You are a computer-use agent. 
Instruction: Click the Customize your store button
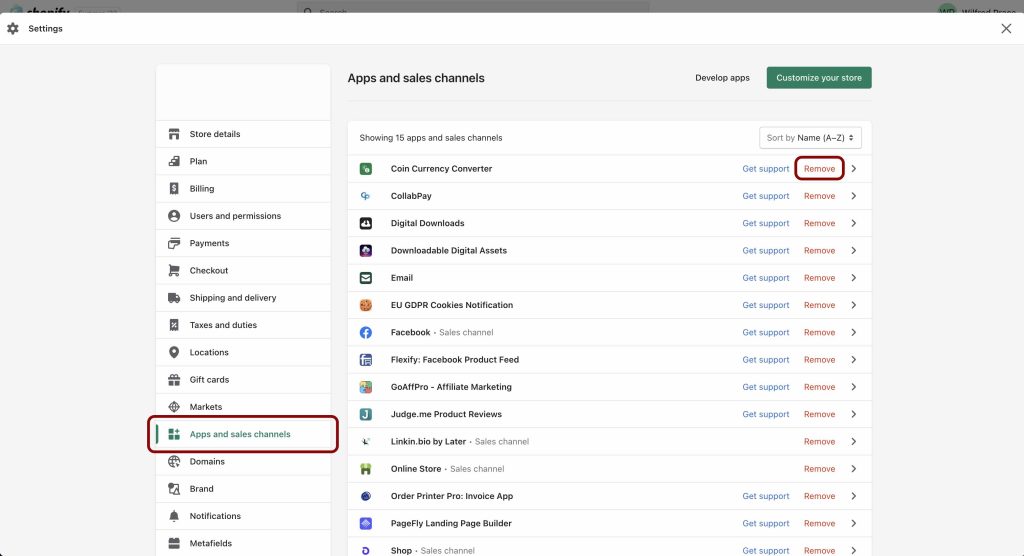pyautogui.click(x=819, y=78)
